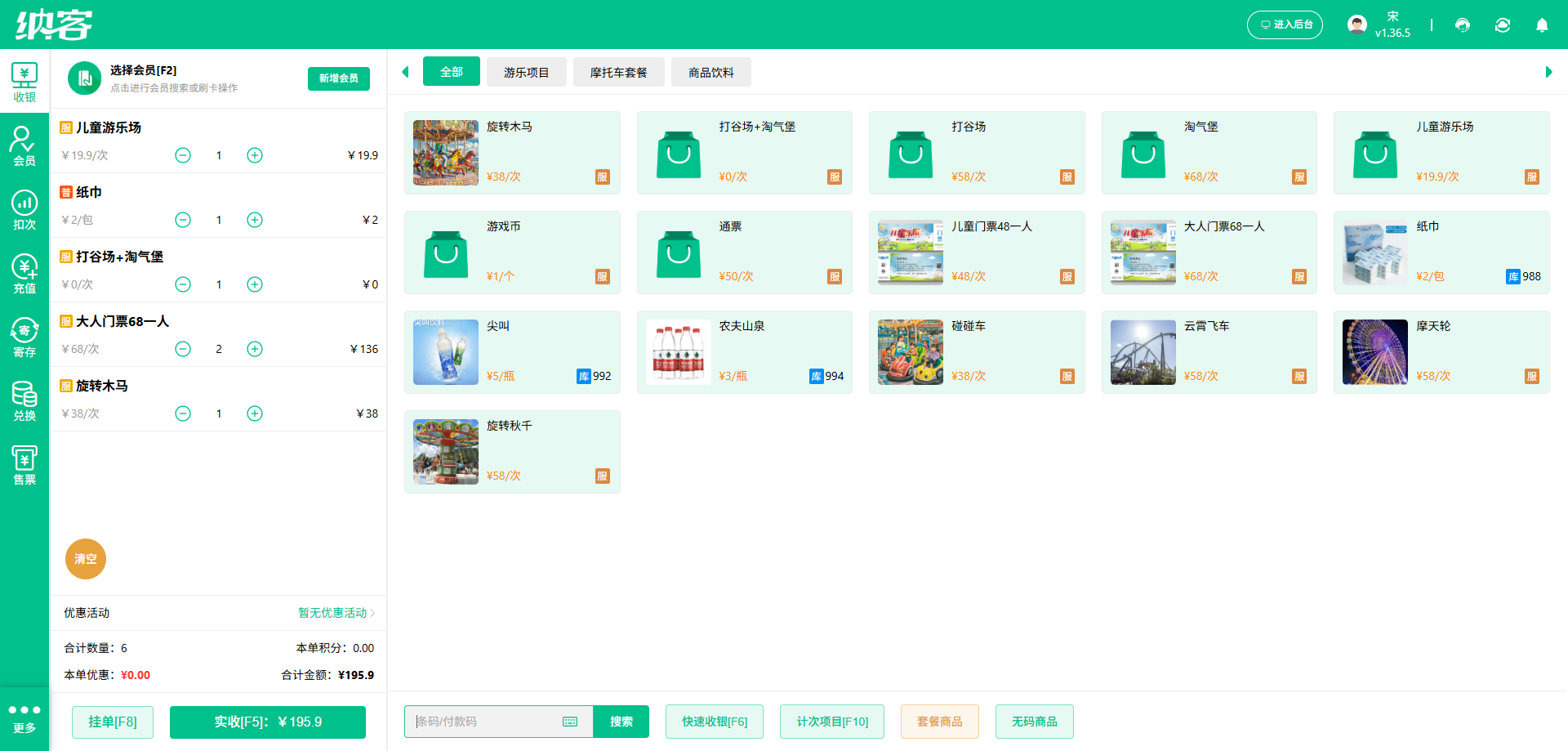Decrease 旋转木马 quantity with minus
The width and height of the screenshot is (1568, 751).
coord(183,413)
